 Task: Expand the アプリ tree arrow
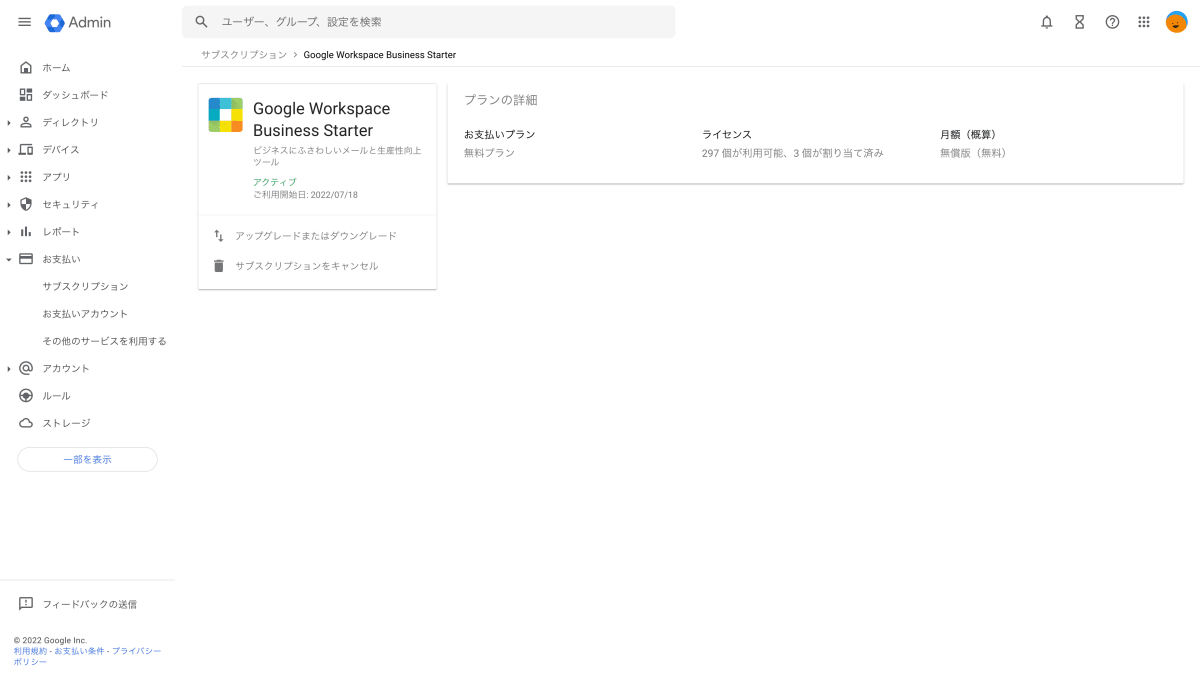point(9,177)
